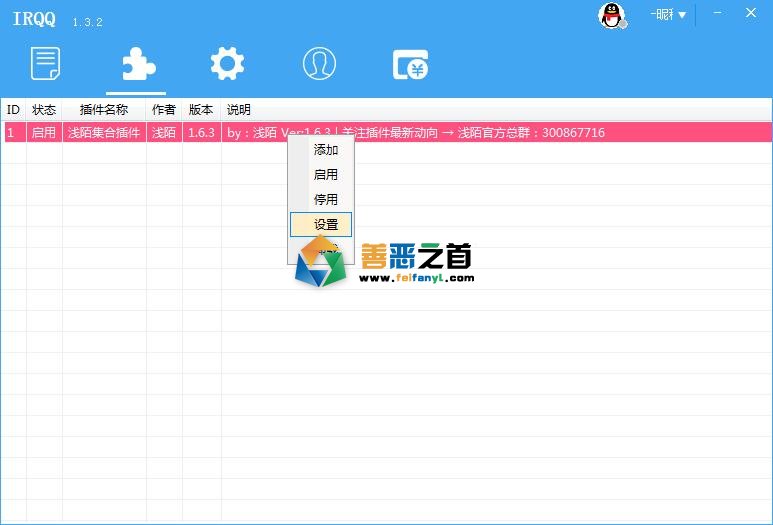
Task: Minimize the IRQQ window
Action: point(717,13)
